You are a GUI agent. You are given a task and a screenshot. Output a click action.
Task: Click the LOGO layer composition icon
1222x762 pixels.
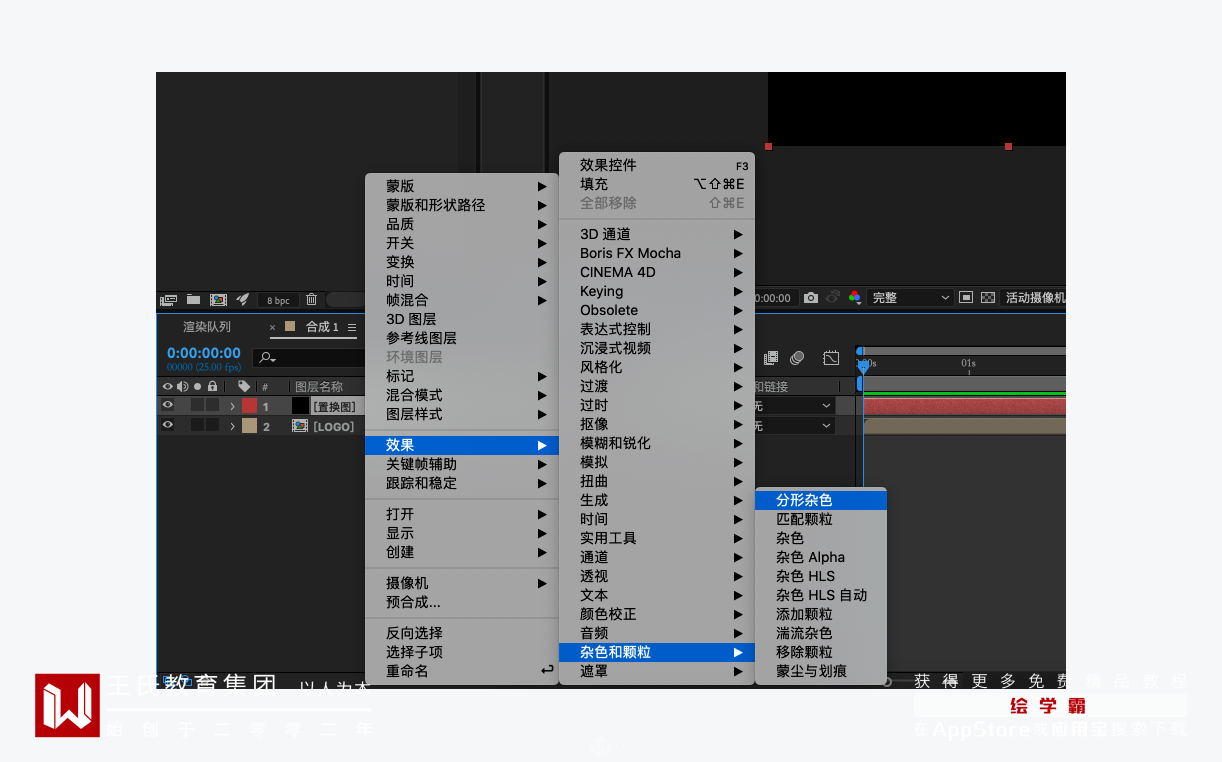point(300,426)
